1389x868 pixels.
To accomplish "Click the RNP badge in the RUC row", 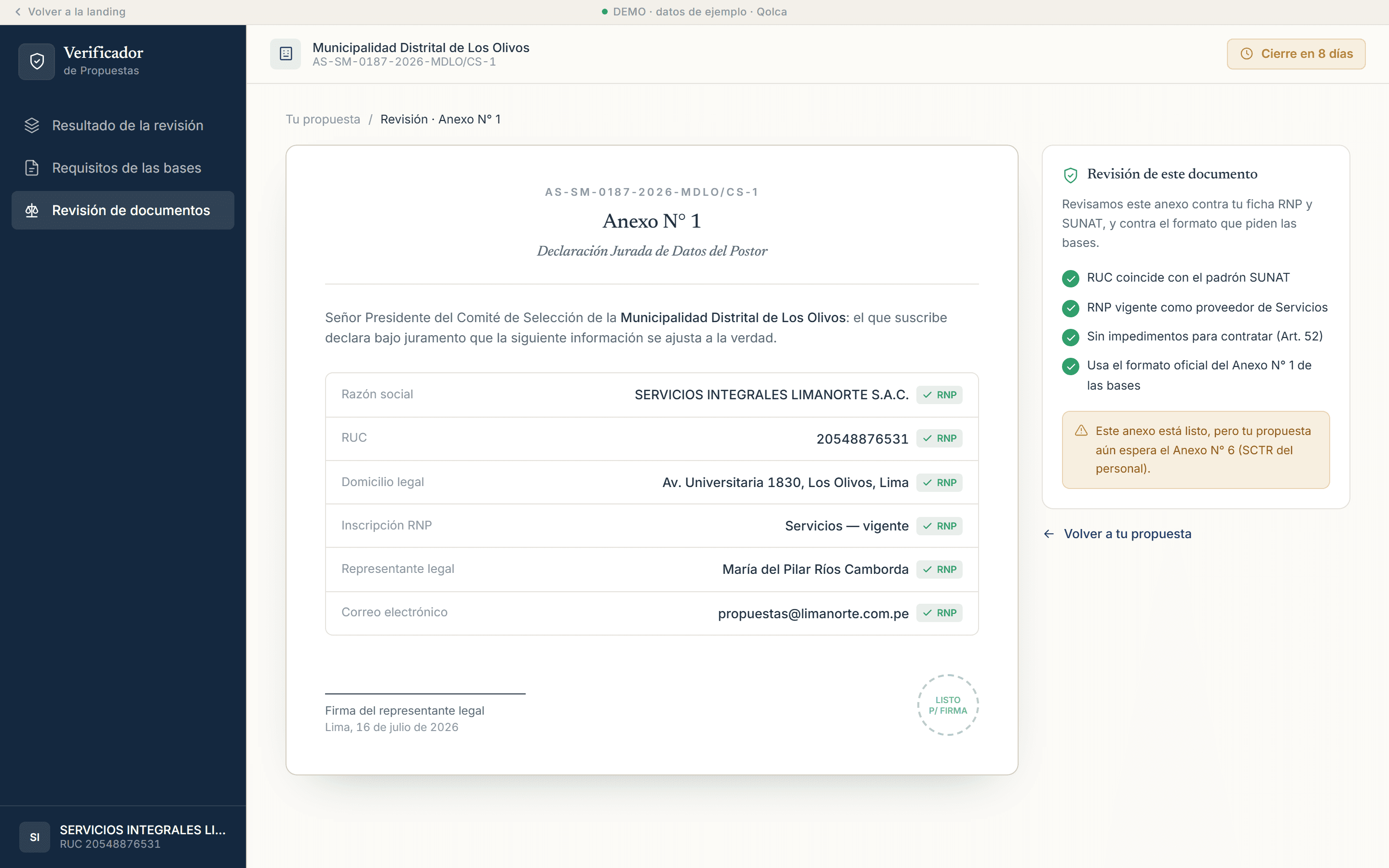I will [x=940, y=439].
